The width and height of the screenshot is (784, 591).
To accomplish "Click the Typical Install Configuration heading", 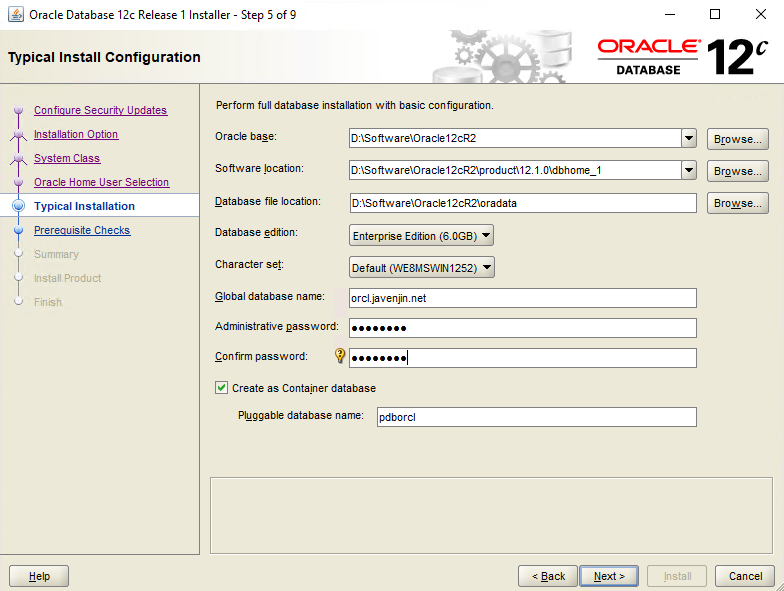I will pyautogui.click(x=104, y=57).
